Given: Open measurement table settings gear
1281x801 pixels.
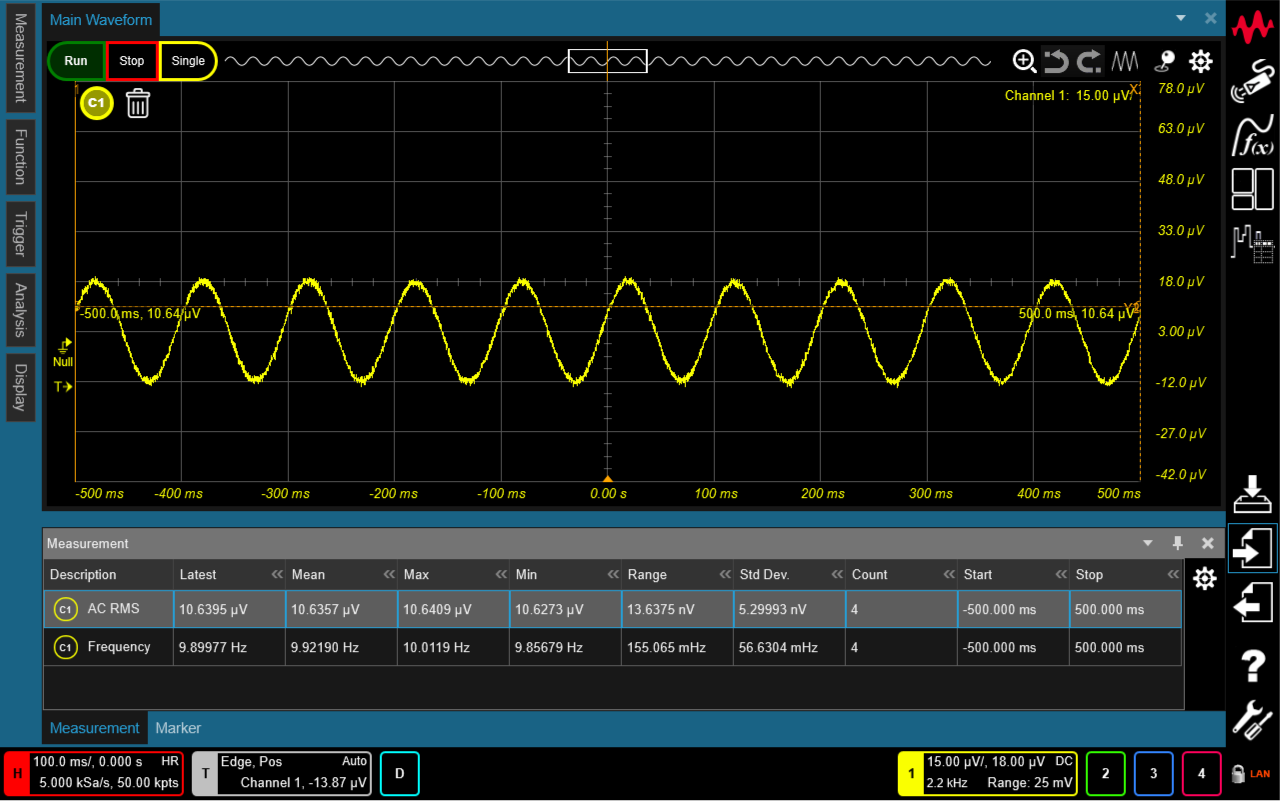Looking at the screenshot, I should [1204, 578].
